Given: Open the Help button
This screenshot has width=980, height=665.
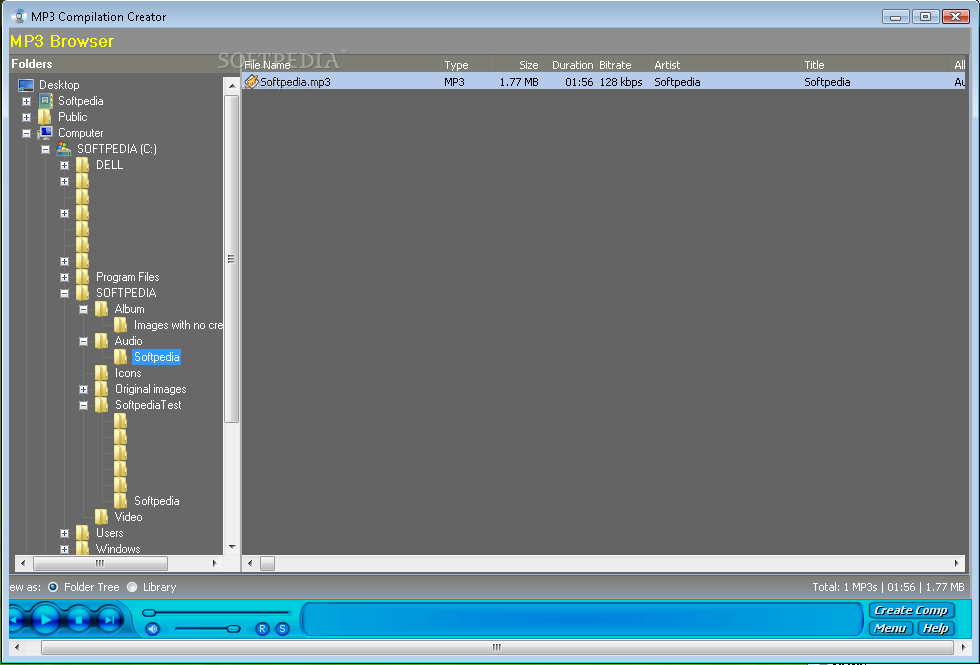Looking at the screenshot, I should 936,628.
